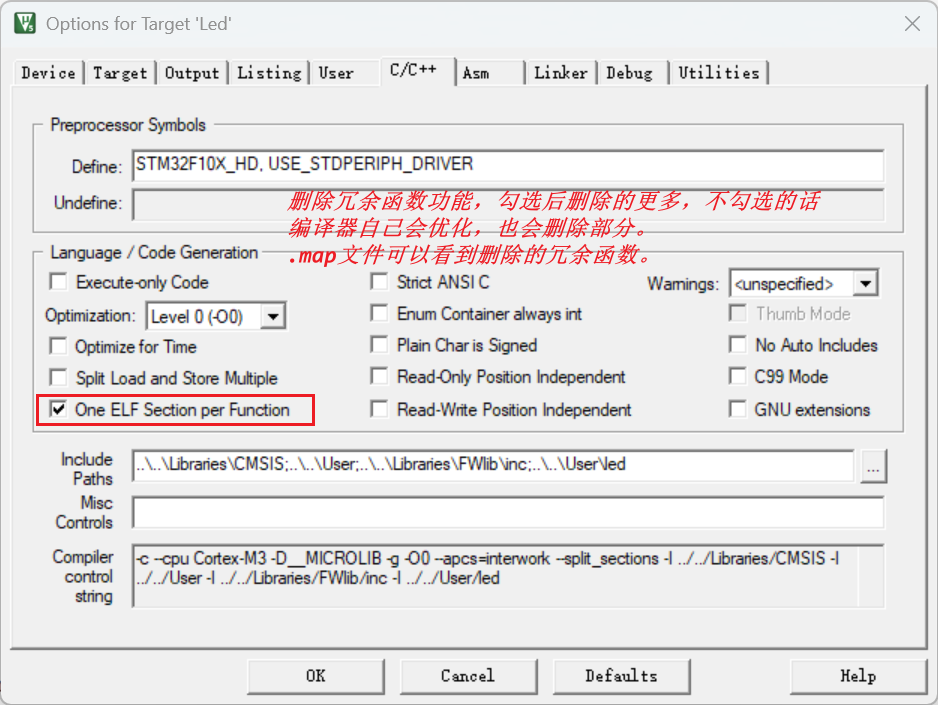The width and height of the screenshot is (938, 705).
Task: Expand the Warnings dropdown list
Action: (866, 284)
